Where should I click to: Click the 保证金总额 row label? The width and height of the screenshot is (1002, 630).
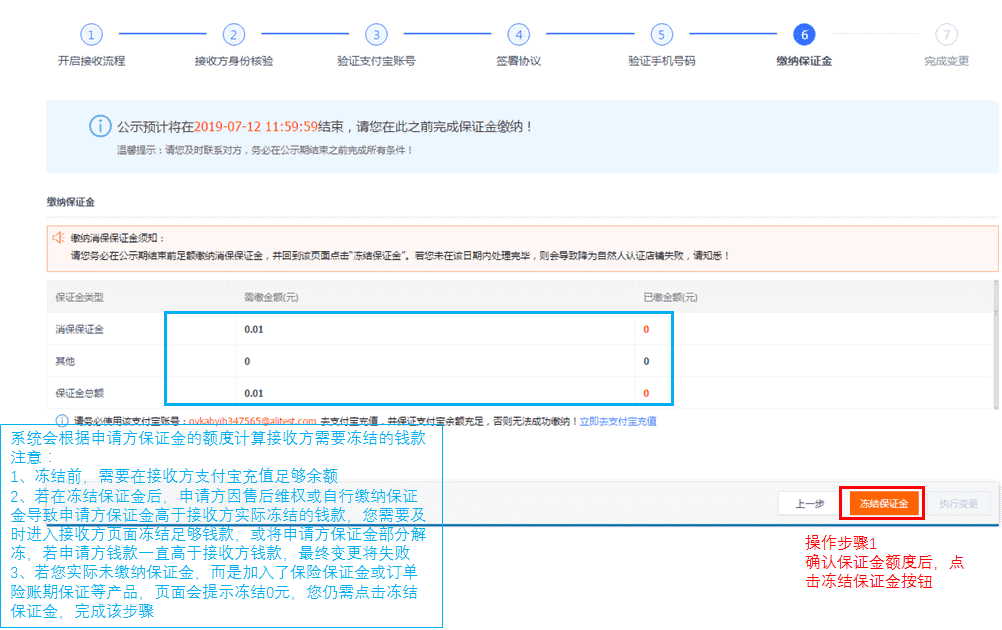pos(80,393)
